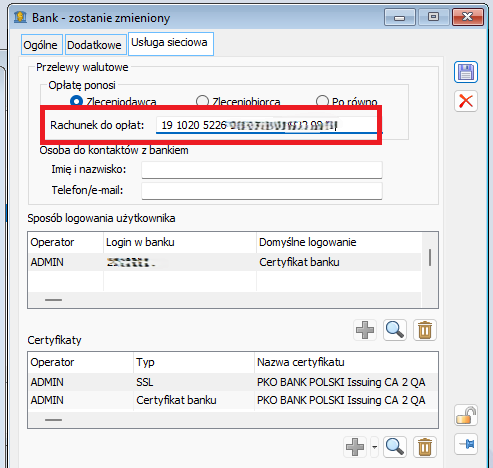493x468 pixels.
Task: Click the Imię i nazwisko input field
Action: tap(262, 170)
